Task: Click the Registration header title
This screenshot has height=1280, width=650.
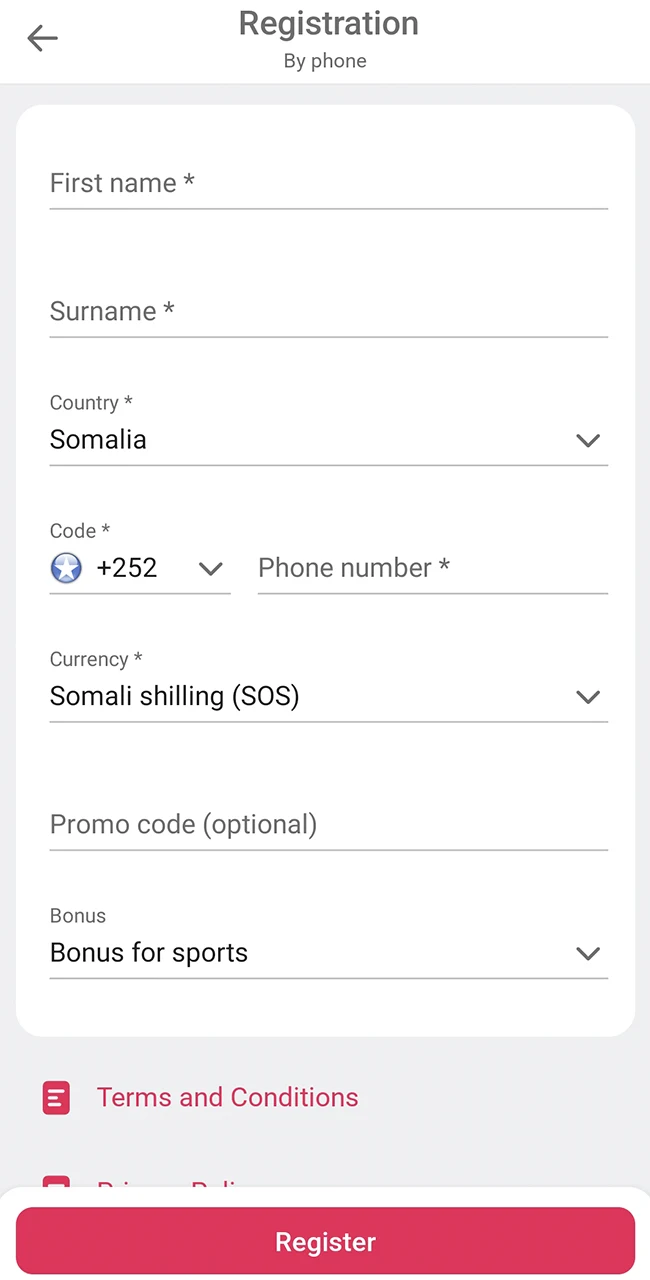Action: point(328,23)
